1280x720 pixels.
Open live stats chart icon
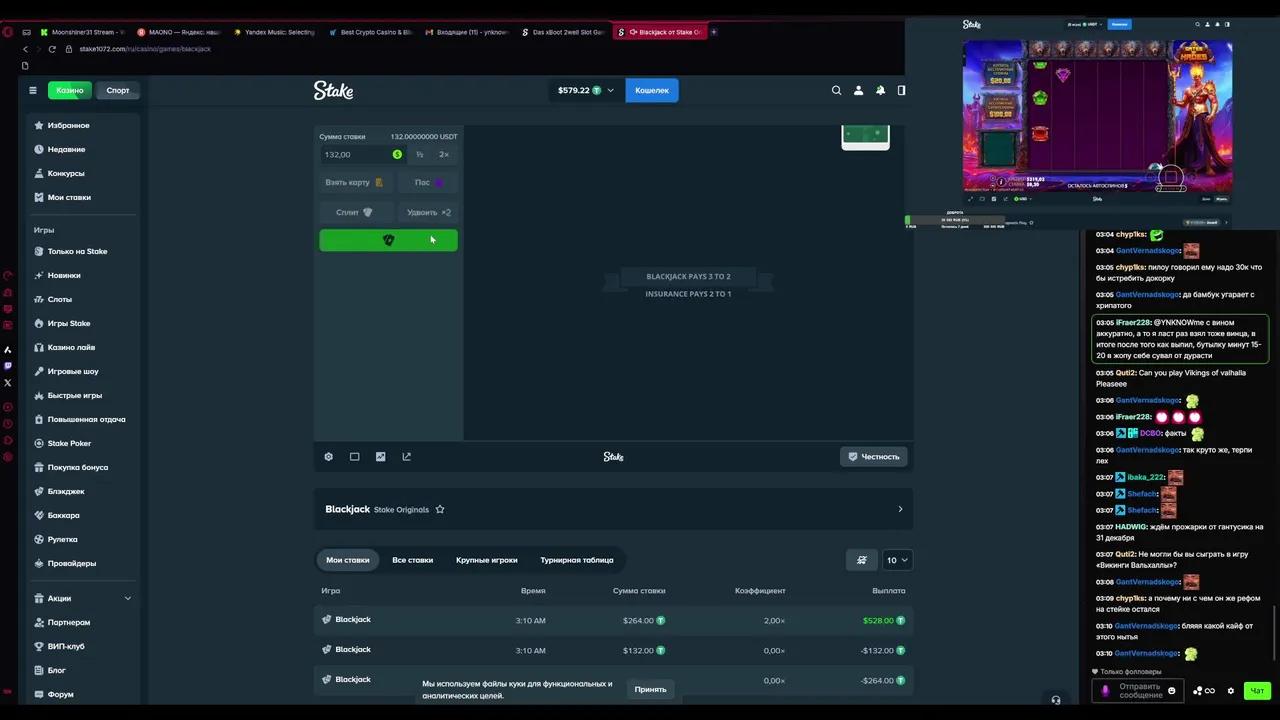tap(380, 457)
